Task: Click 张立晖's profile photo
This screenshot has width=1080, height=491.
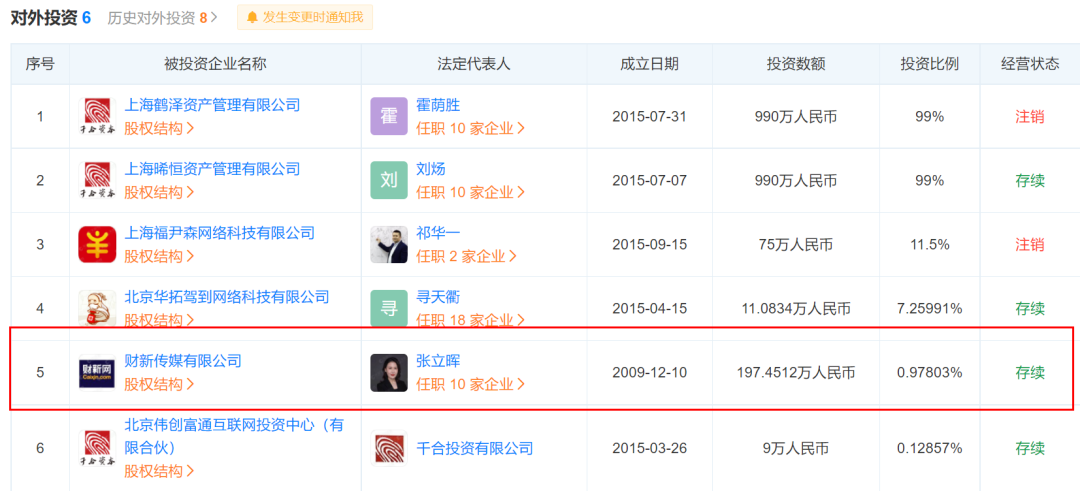Action: click(389, 373)
